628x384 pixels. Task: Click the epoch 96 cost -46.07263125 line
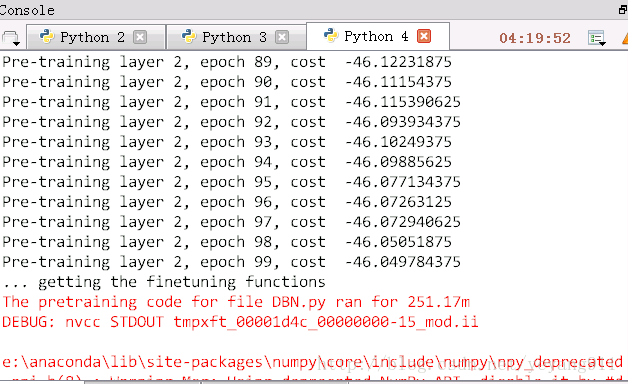227,202
